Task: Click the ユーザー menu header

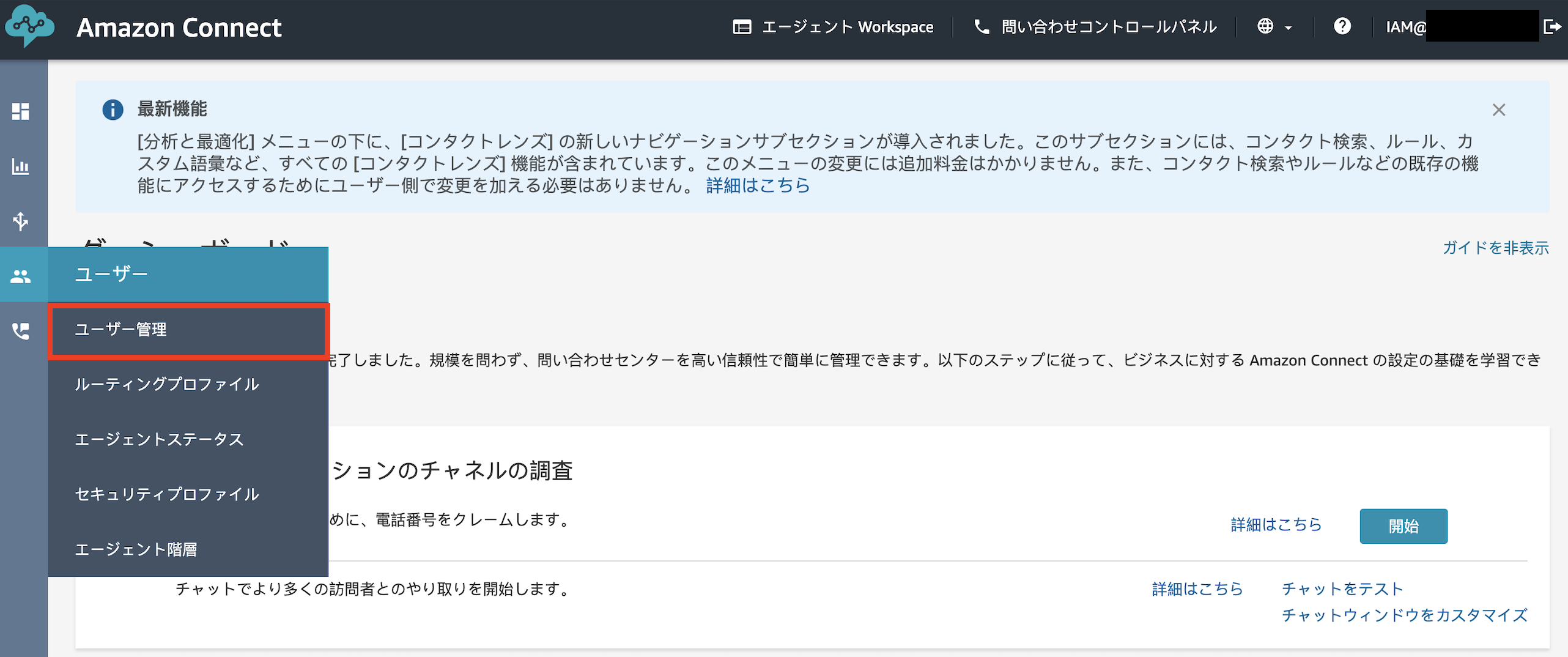Action: (188, 274)
